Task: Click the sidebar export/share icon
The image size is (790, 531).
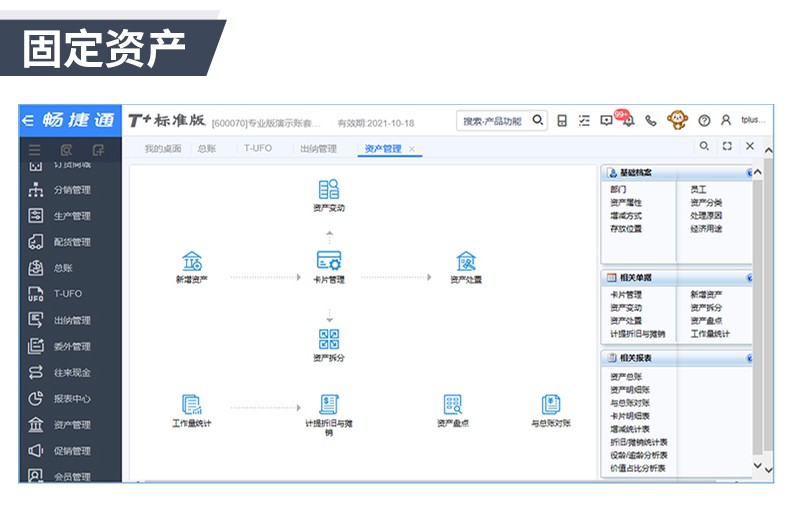Action: pos(98,150)
